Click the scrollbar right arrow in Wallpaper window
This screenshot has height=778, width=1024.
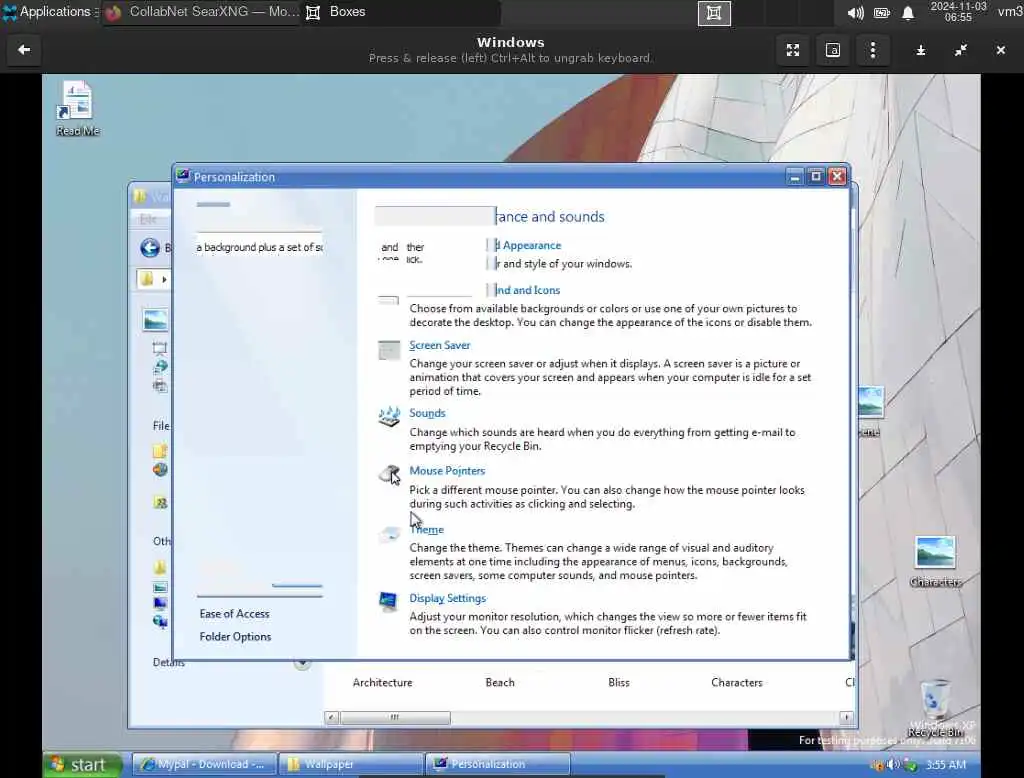tap(846, 717)
